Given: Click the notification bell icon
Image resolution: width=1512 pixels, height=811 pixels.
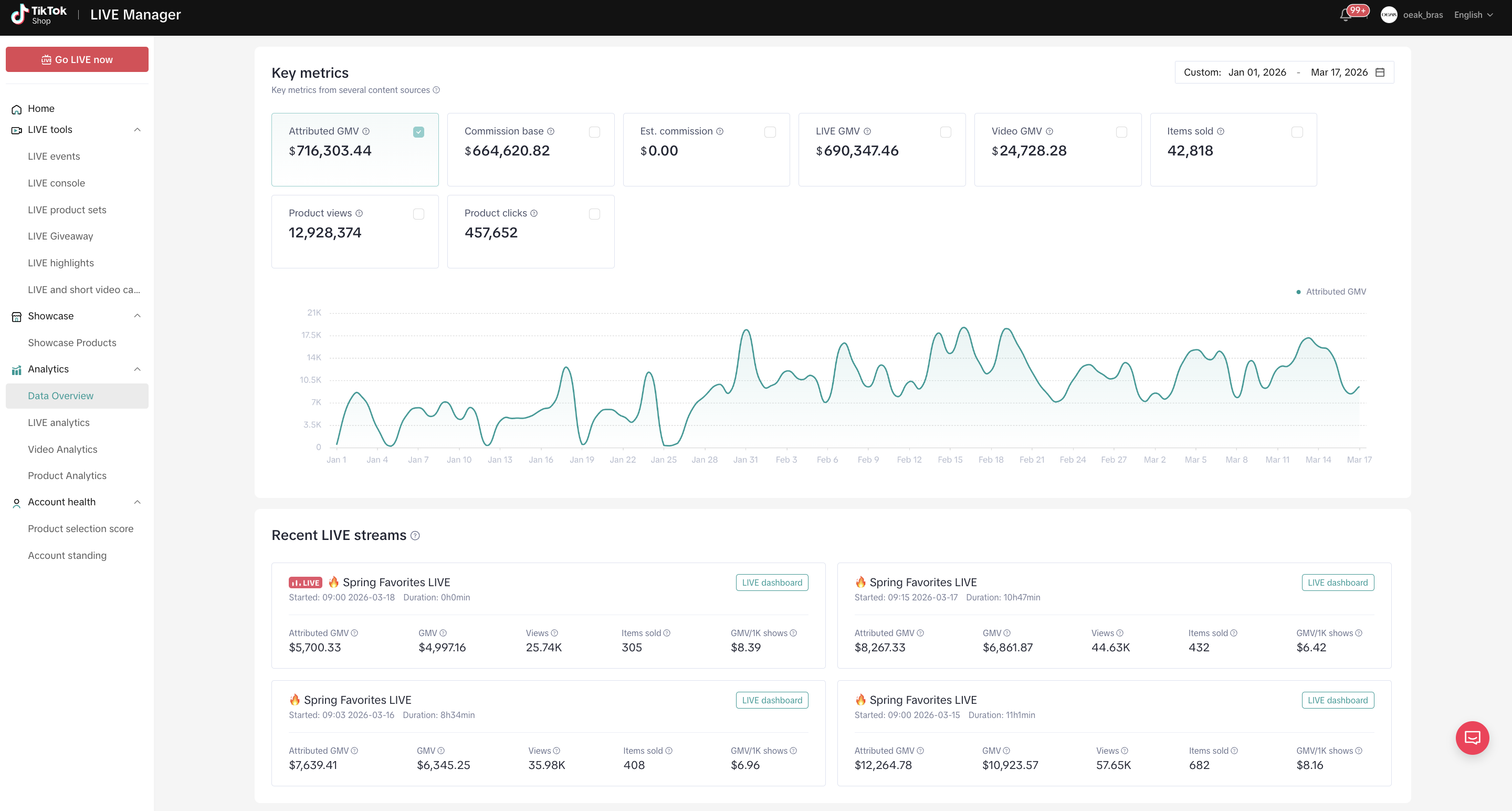Looking at the screenshot, I should pyautogui.click(x=1346, y=15).
